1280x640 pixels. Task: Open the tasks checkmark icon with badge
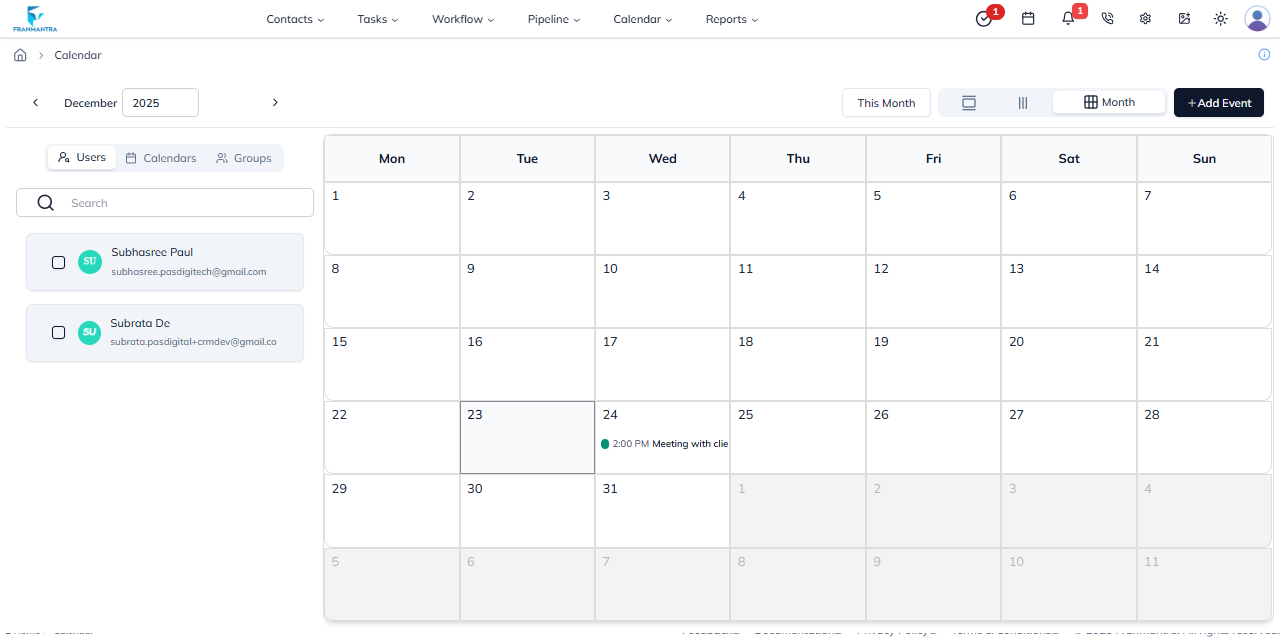coord(984,19)
